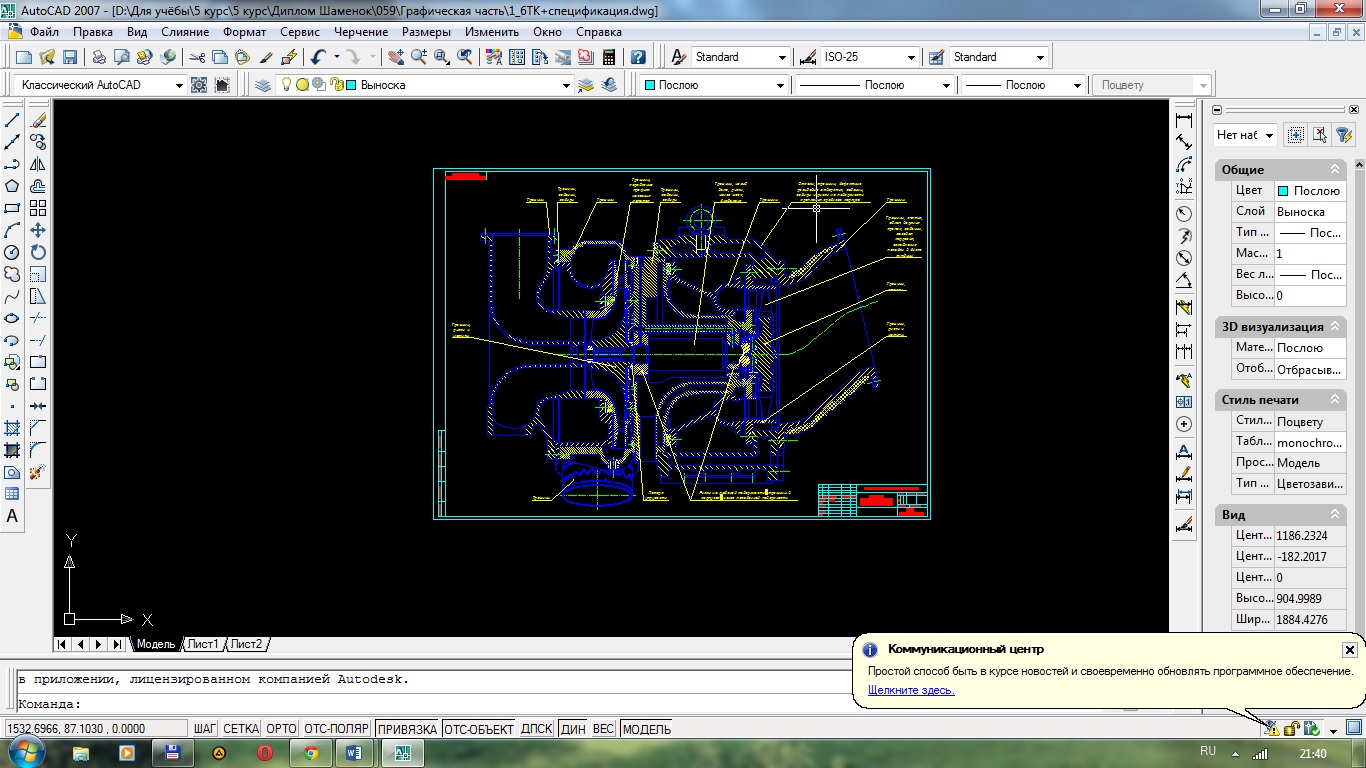Select the Rectangle drawing tool
The width and height of the screenshot is (1366, 768).
click(x=12, y=208)
